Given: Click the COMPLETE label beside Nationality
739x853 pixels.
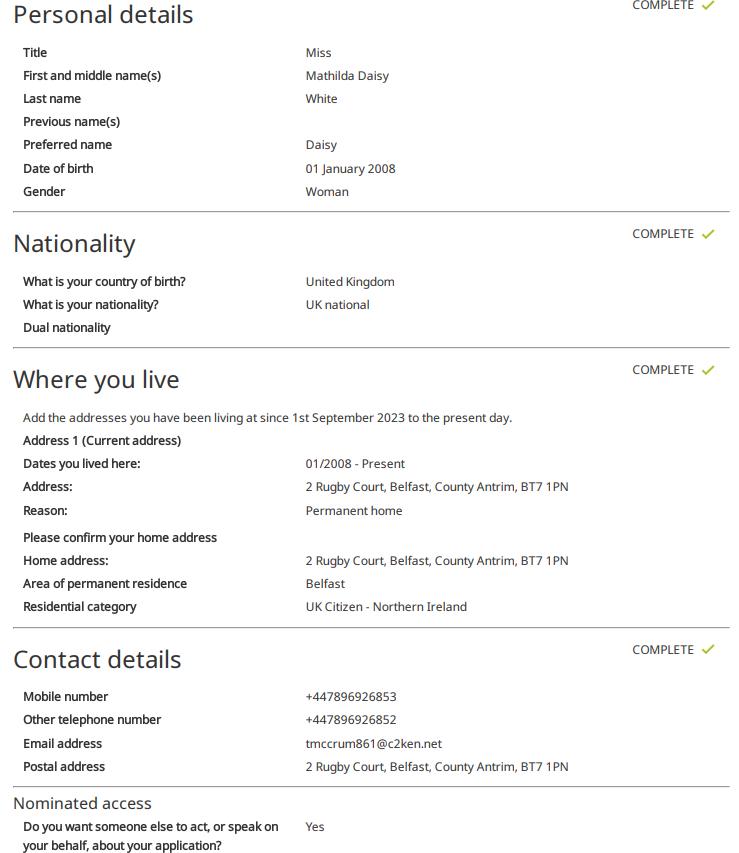Looking at the screenshot, I should (x=663, y=234).
